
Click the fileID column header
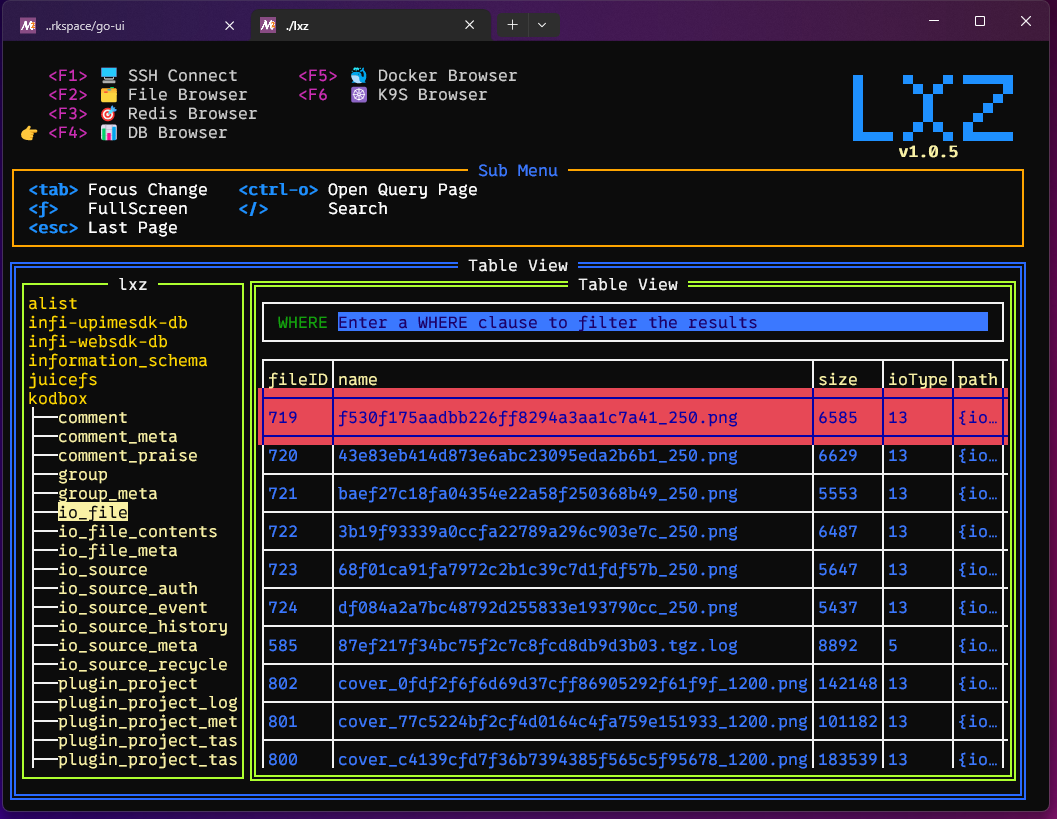point(298,380)
